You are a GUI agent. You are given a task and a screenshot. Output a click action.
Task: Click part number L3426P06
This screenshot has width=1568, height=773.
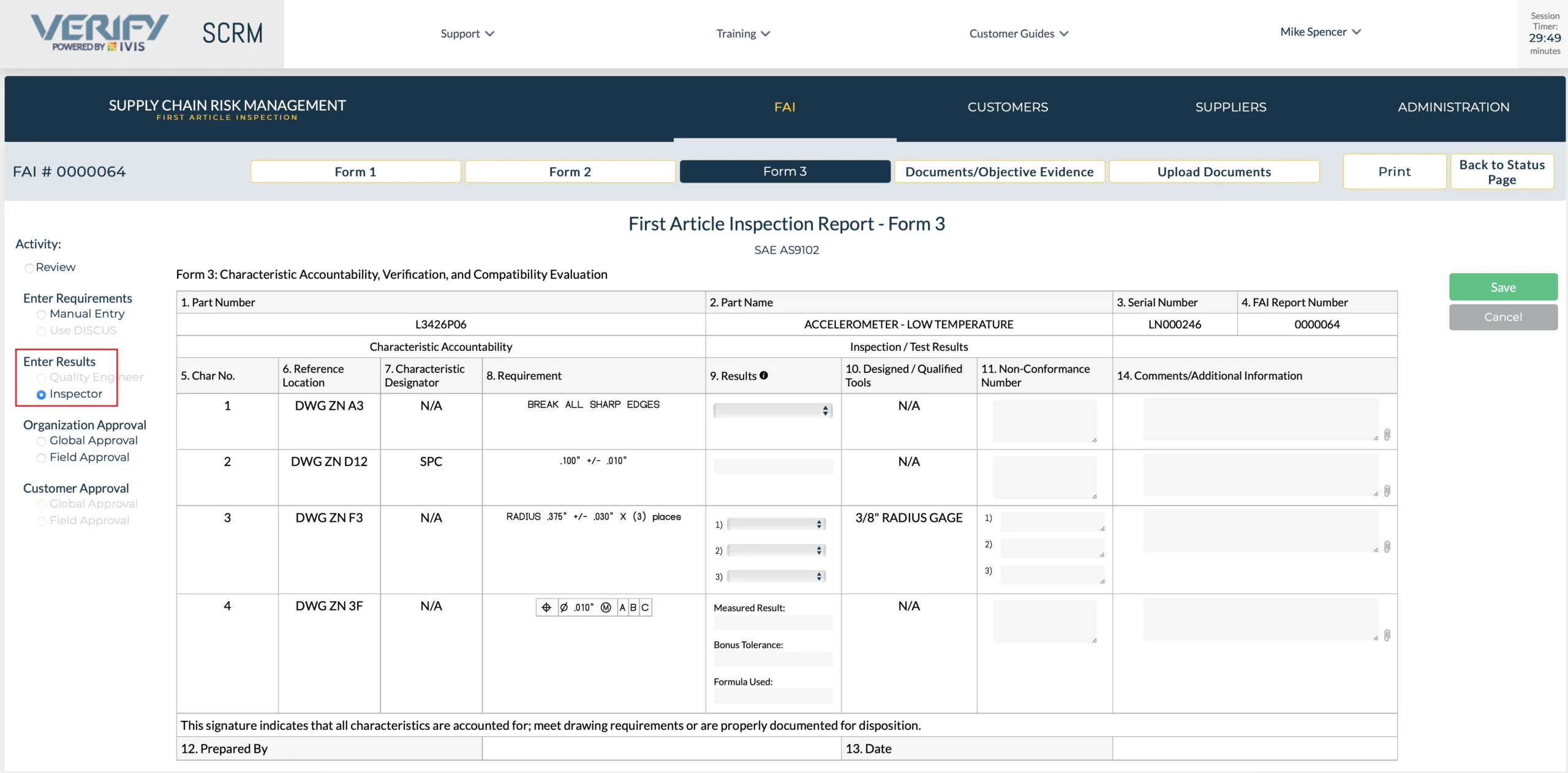[440, 325]
